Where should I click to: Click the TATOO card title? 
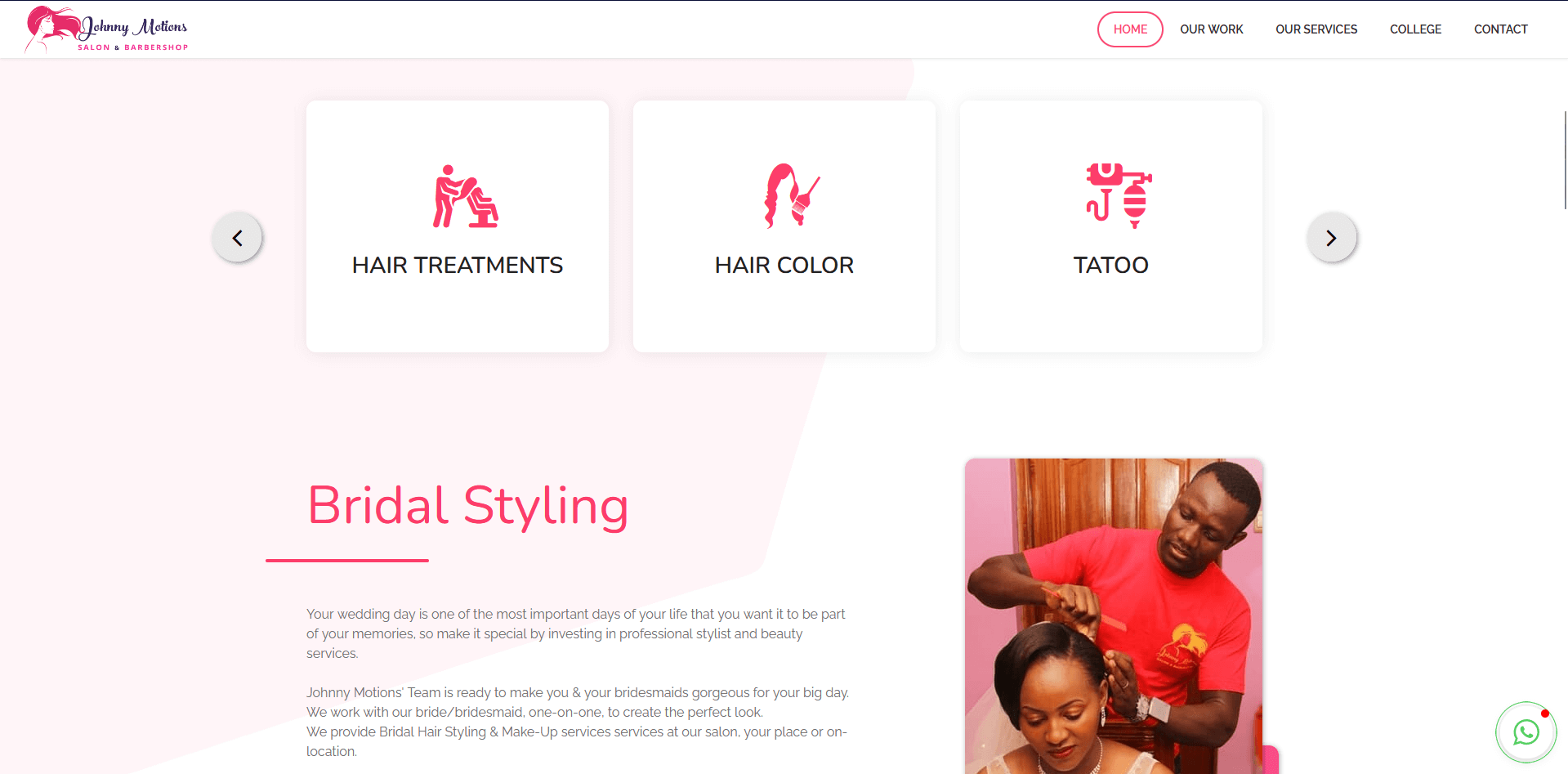tap(1111, 265)
